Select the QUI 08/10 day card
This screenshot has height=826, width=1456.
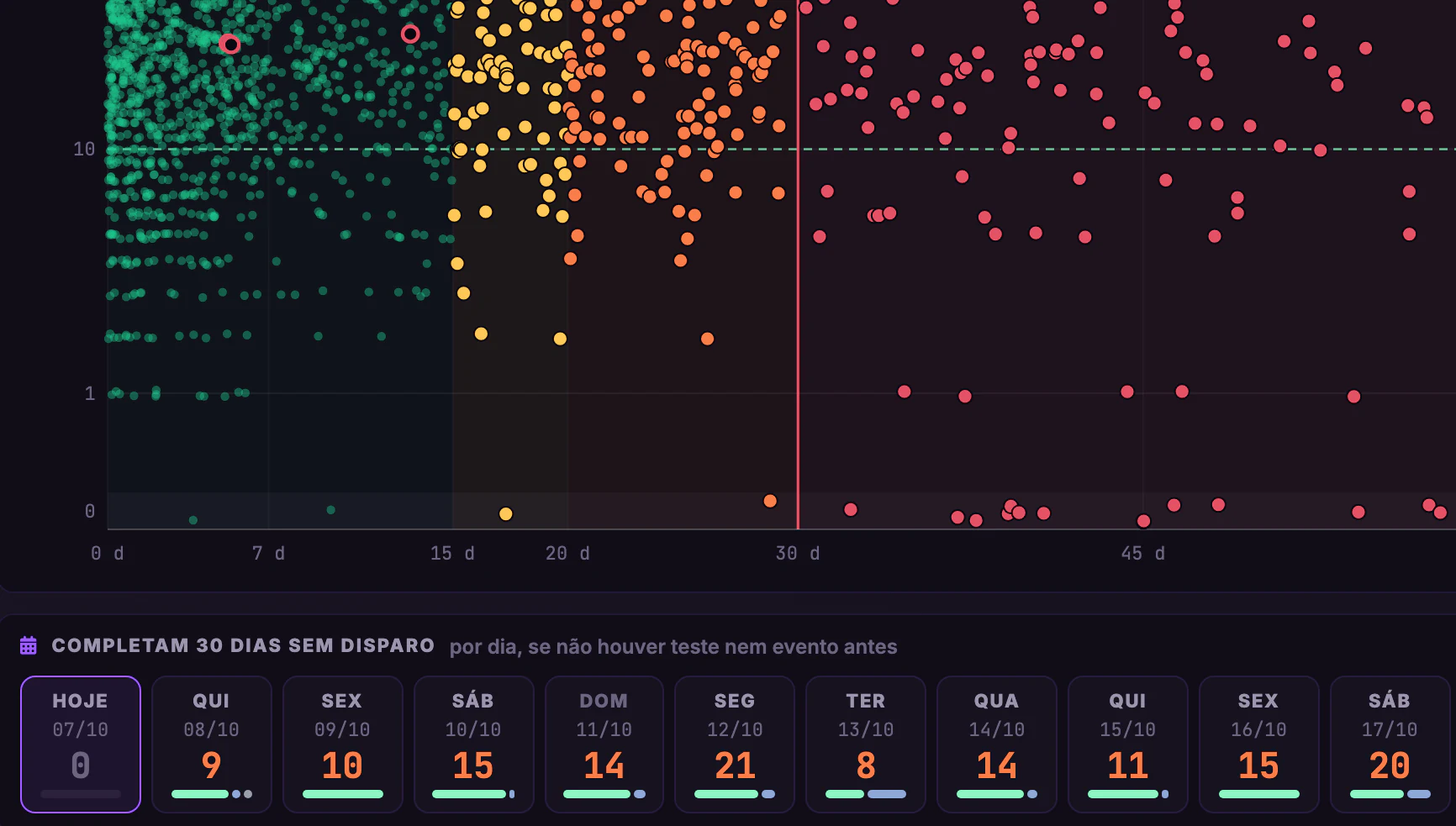tap(212, 744)
